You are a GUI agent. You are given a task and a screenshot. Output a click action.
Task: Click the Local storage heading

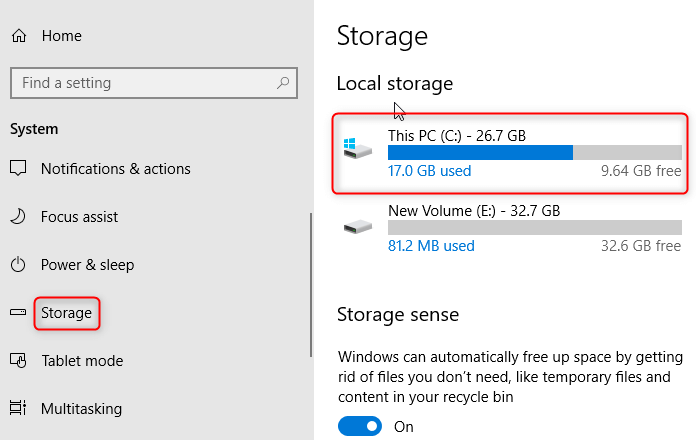(x=395, y=83)
